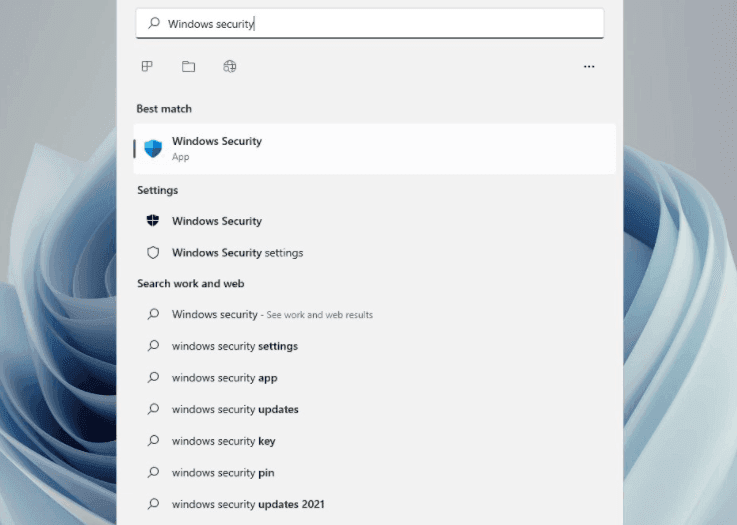737x525 pixels.
Task: Click the dark shield icon under Settings
Action: click(153, 220)
